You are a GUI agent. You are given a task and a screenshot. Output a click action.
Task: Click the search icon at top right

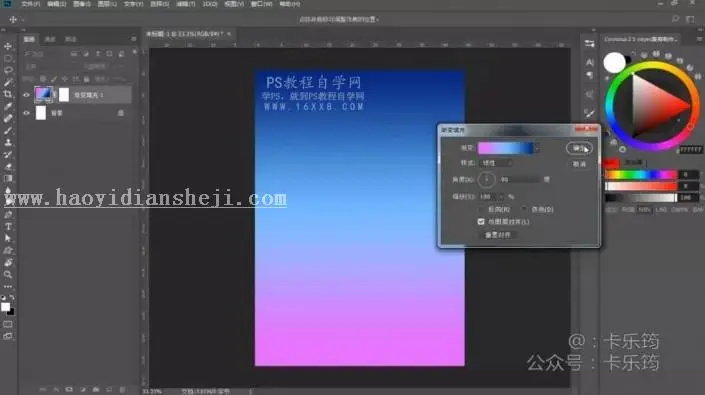pos(675,19)
